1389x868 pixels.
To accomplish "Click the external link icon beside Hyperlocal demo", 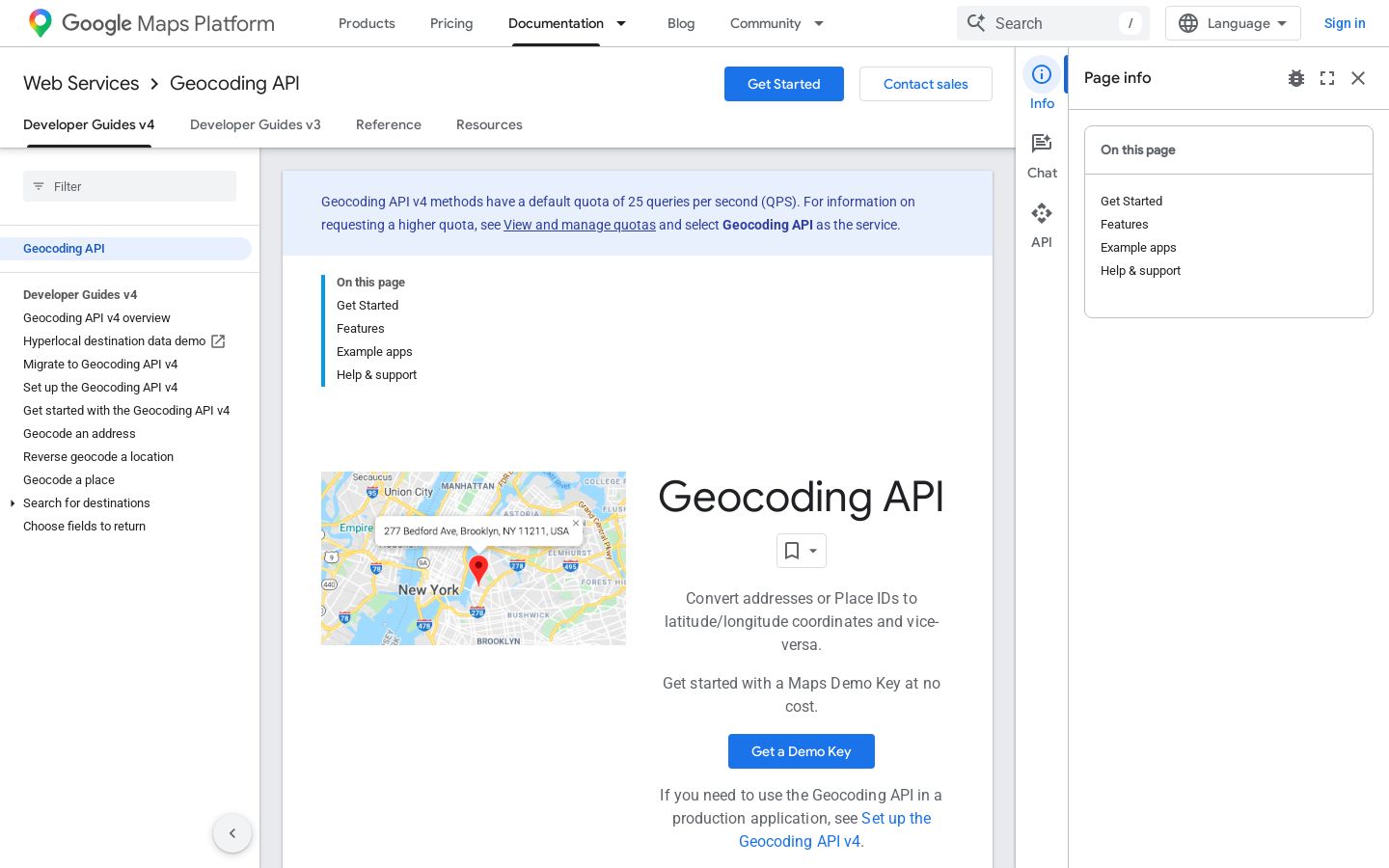I will click(x=218, y=341).
